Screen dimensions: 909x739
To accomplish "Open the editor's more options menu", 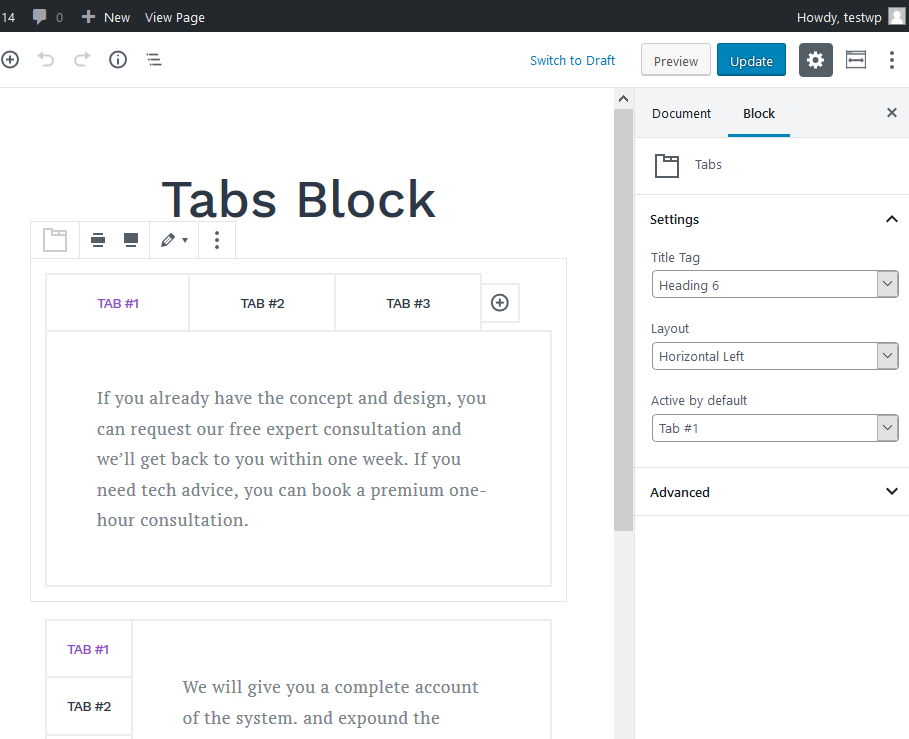I will click(892, 60).
